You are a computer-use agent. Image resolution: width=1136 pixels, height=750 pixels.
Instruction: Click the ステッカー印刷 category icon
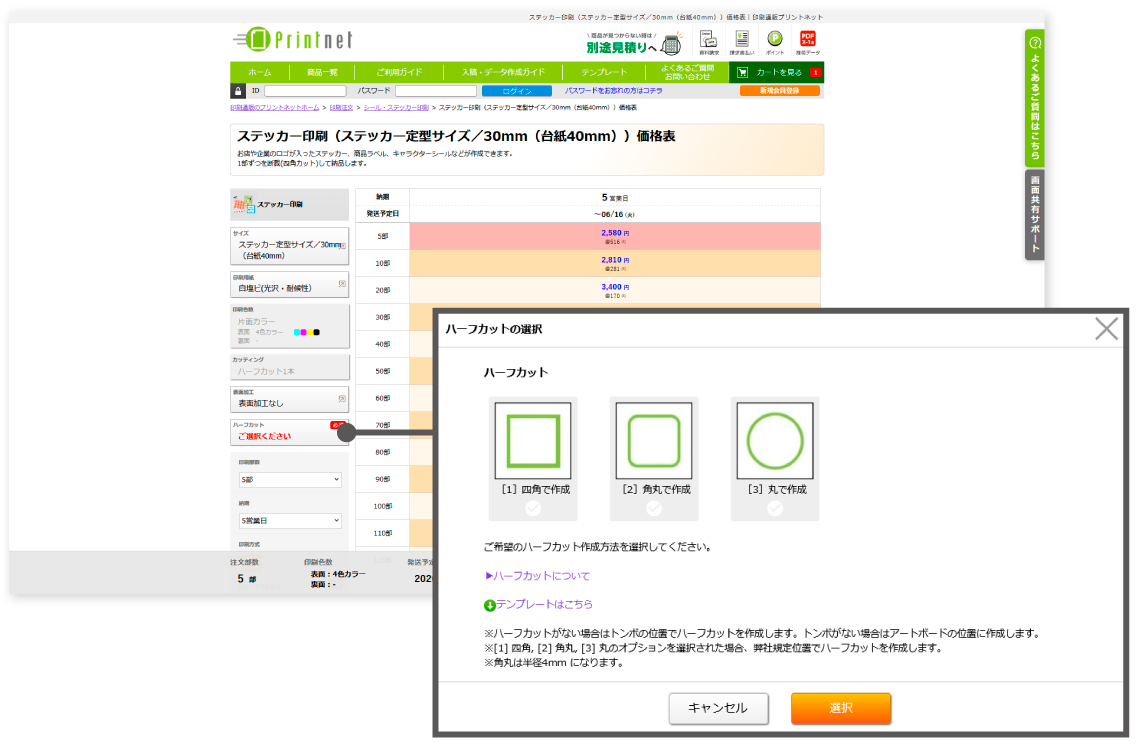click(243, 204)
